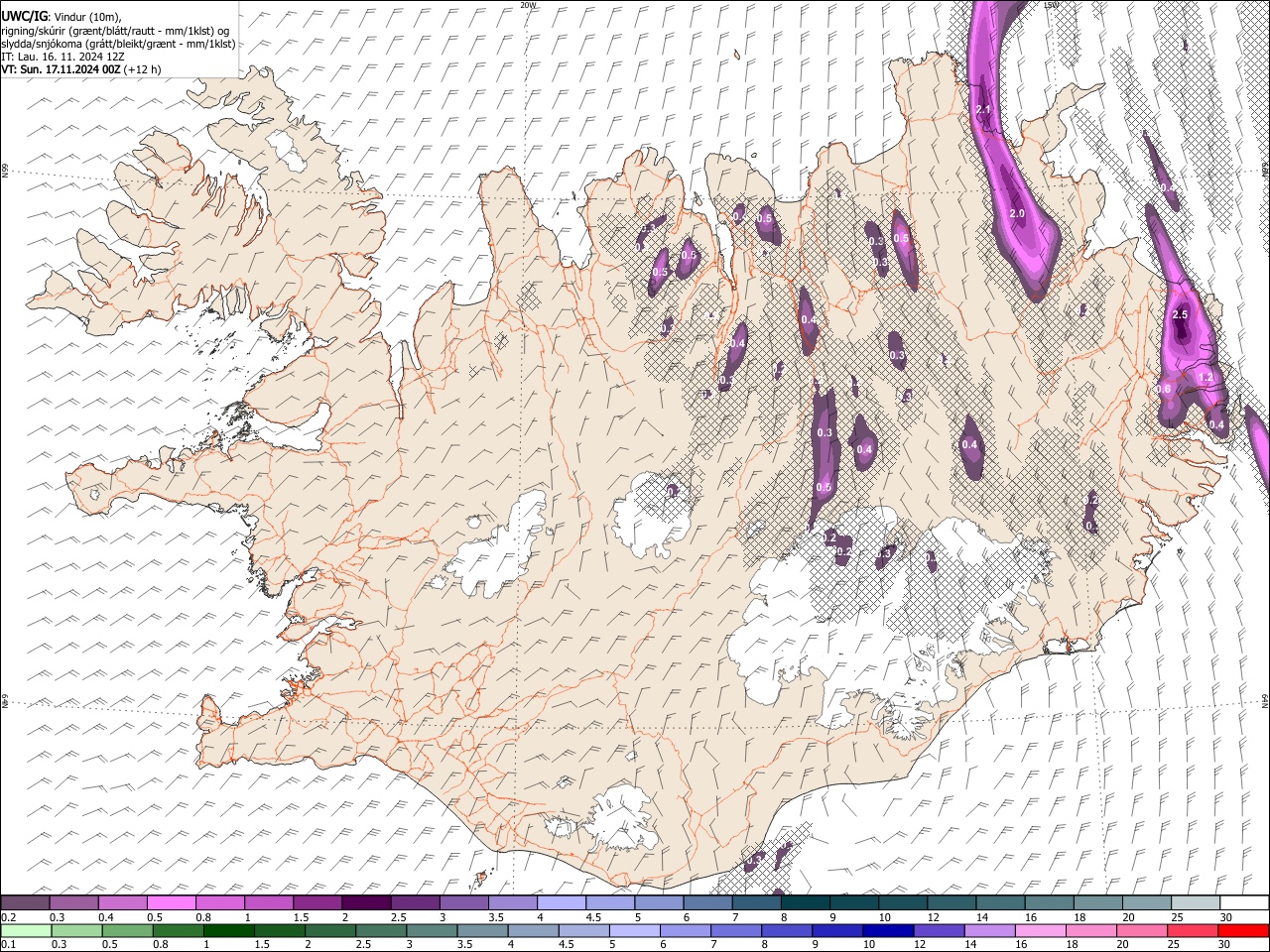Click the '2.5' precipitation label on the map
This screenshot has height=952, width=1270.
pos(1180,314)
